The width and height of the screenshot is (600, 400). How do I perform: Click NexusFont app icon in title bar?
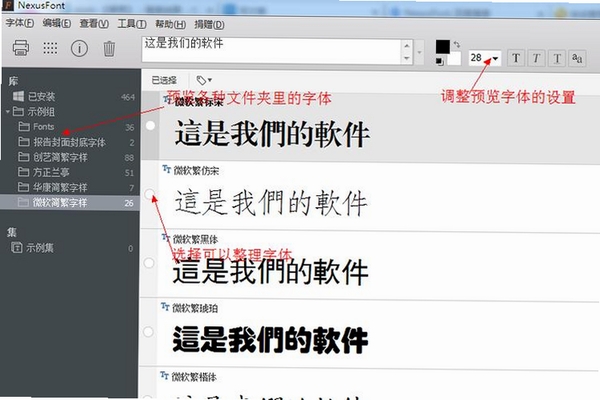[x=7, y=5]
